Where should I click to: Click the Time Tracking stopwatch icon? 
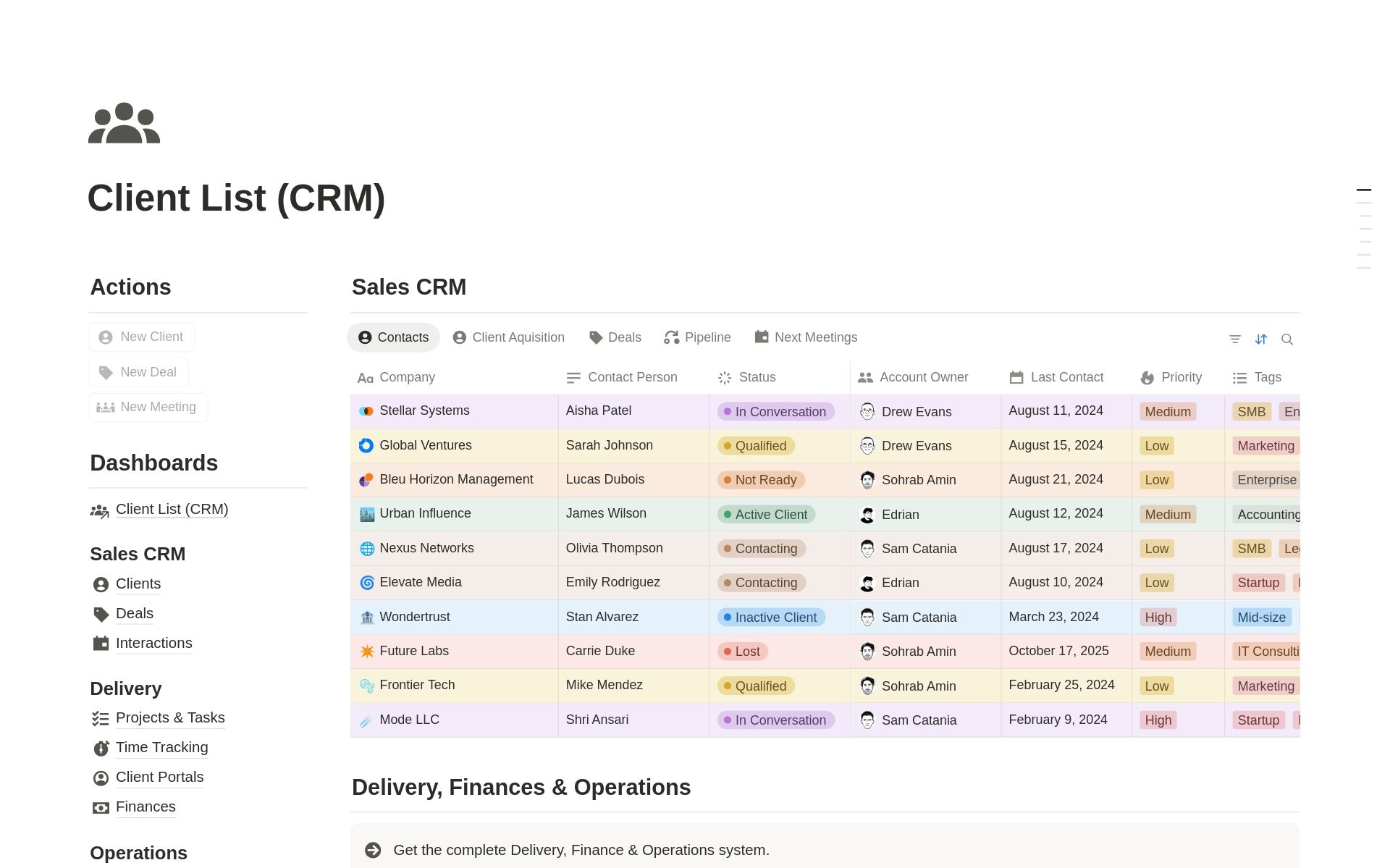coord(101,748)
